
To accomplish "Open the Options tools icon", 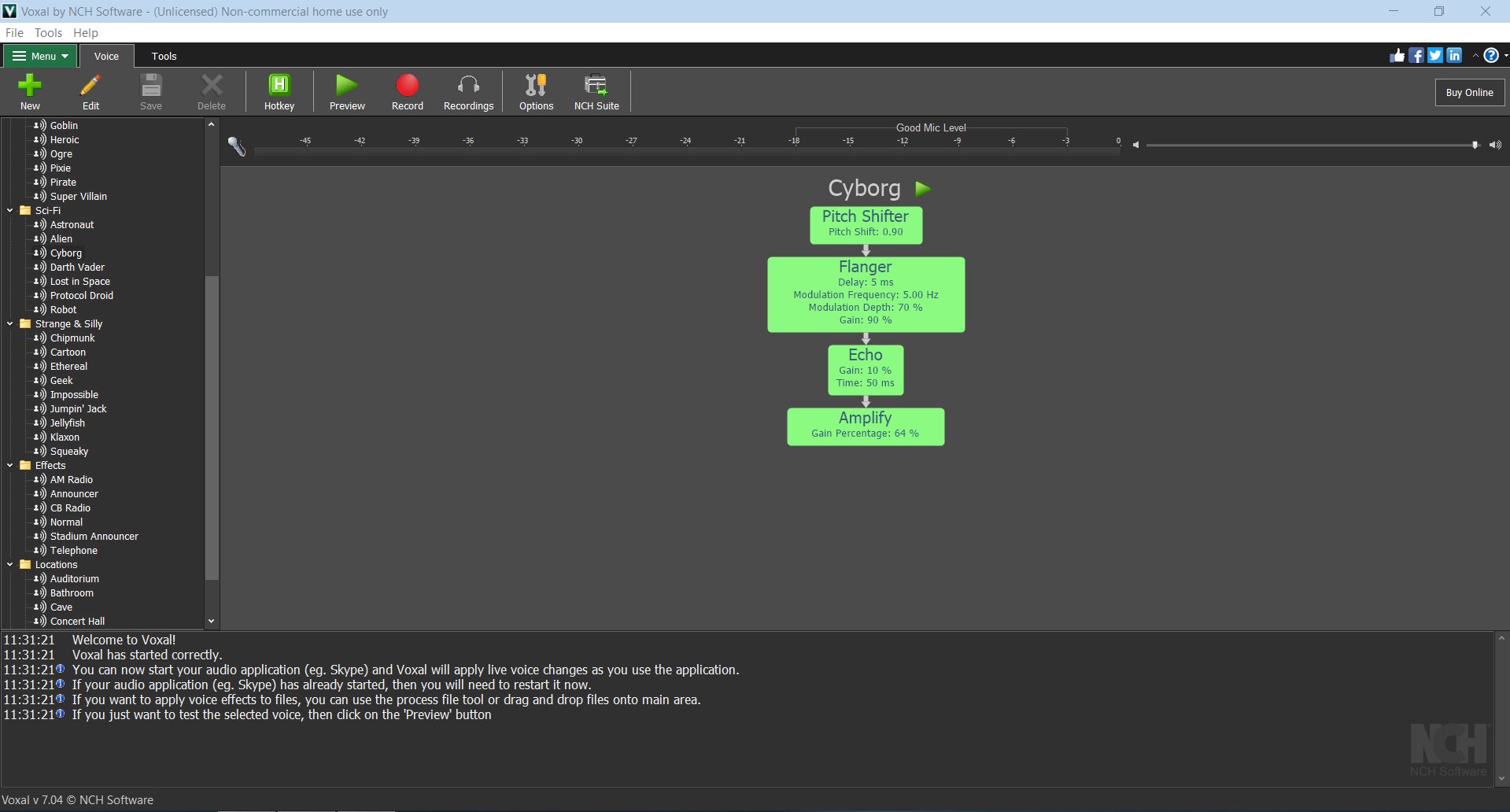I will [536, 85].
